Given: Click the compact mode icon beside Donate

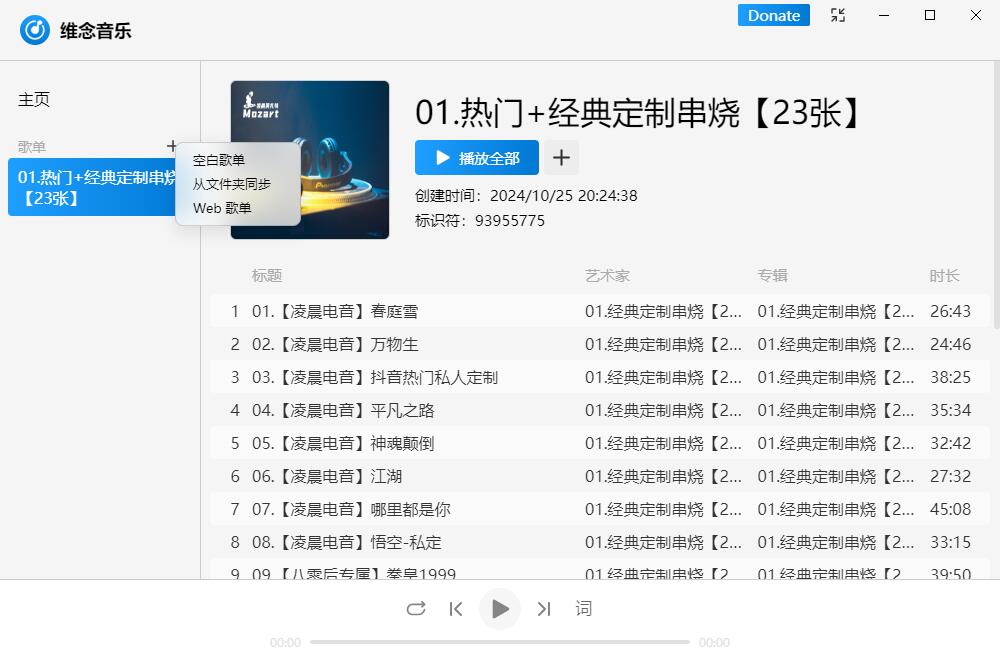Looking at the screenshot, I should (838, 15).
